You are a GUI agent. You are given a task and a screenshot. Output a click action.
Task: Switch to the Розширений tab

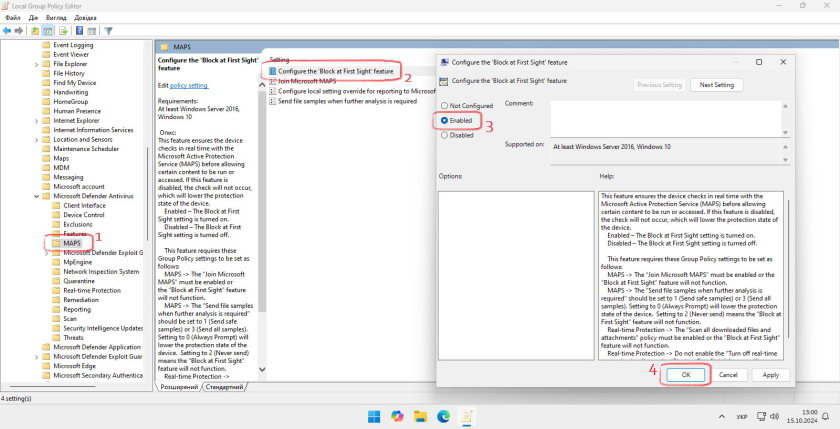pos(179,387)
